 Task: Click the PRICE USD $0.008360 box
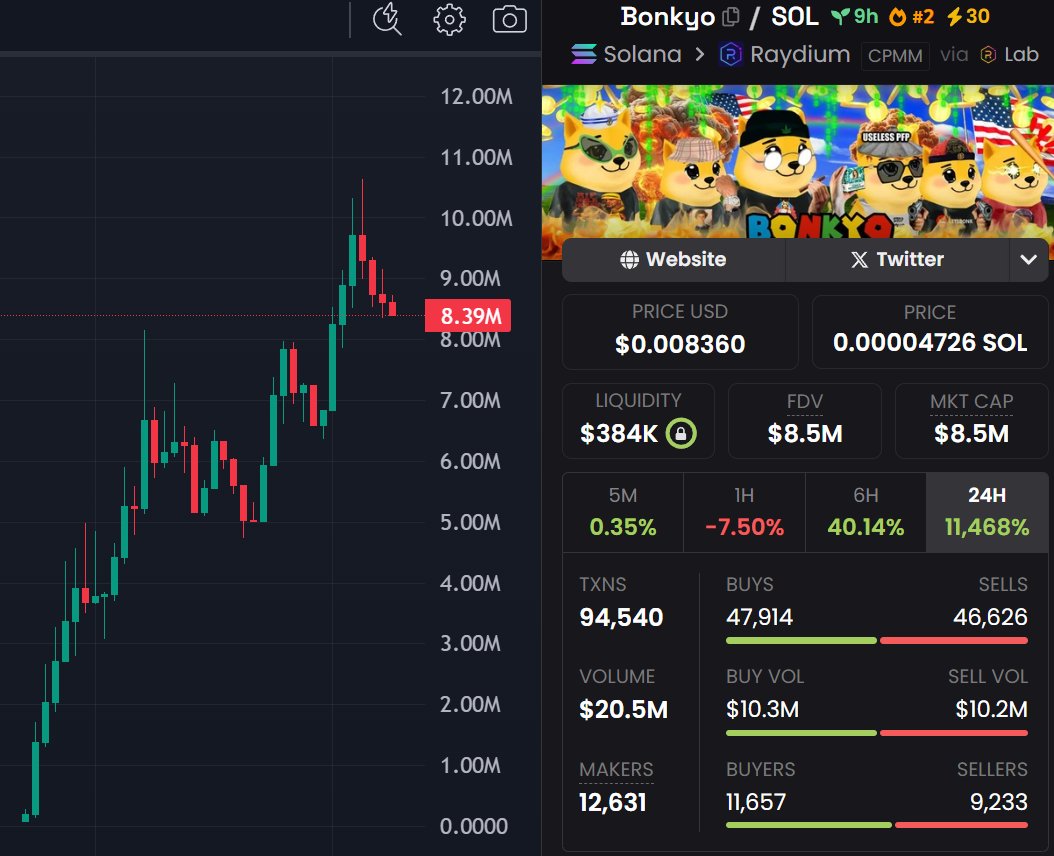[x=680, y=332]
